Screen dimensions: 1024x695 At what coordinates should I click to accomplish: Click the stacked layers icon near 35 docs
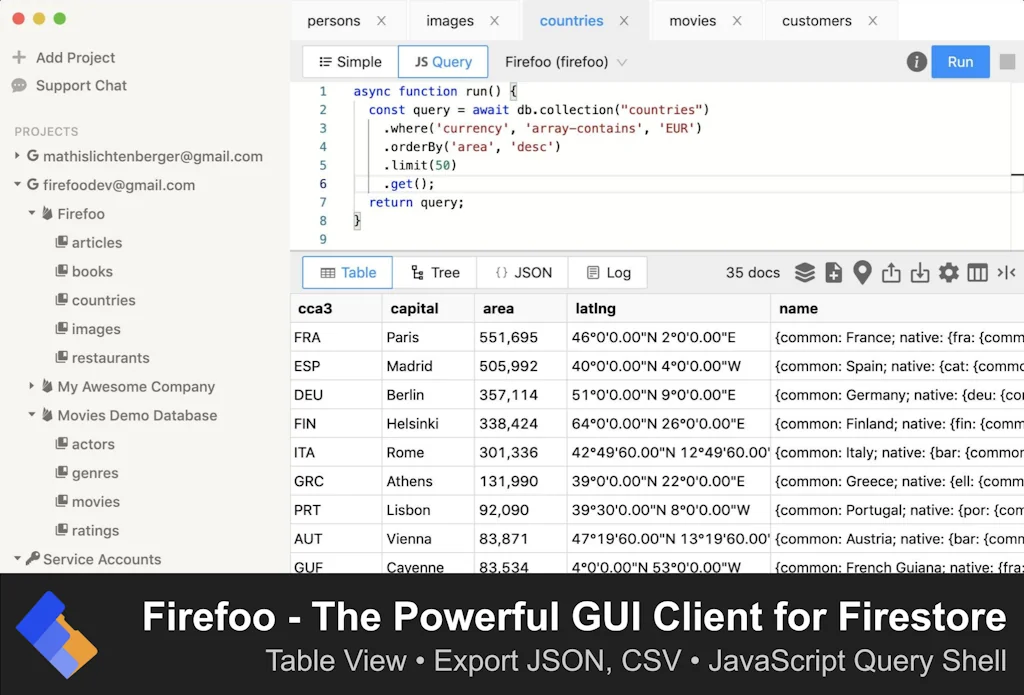pyautogui.click(x=805, y=272)
